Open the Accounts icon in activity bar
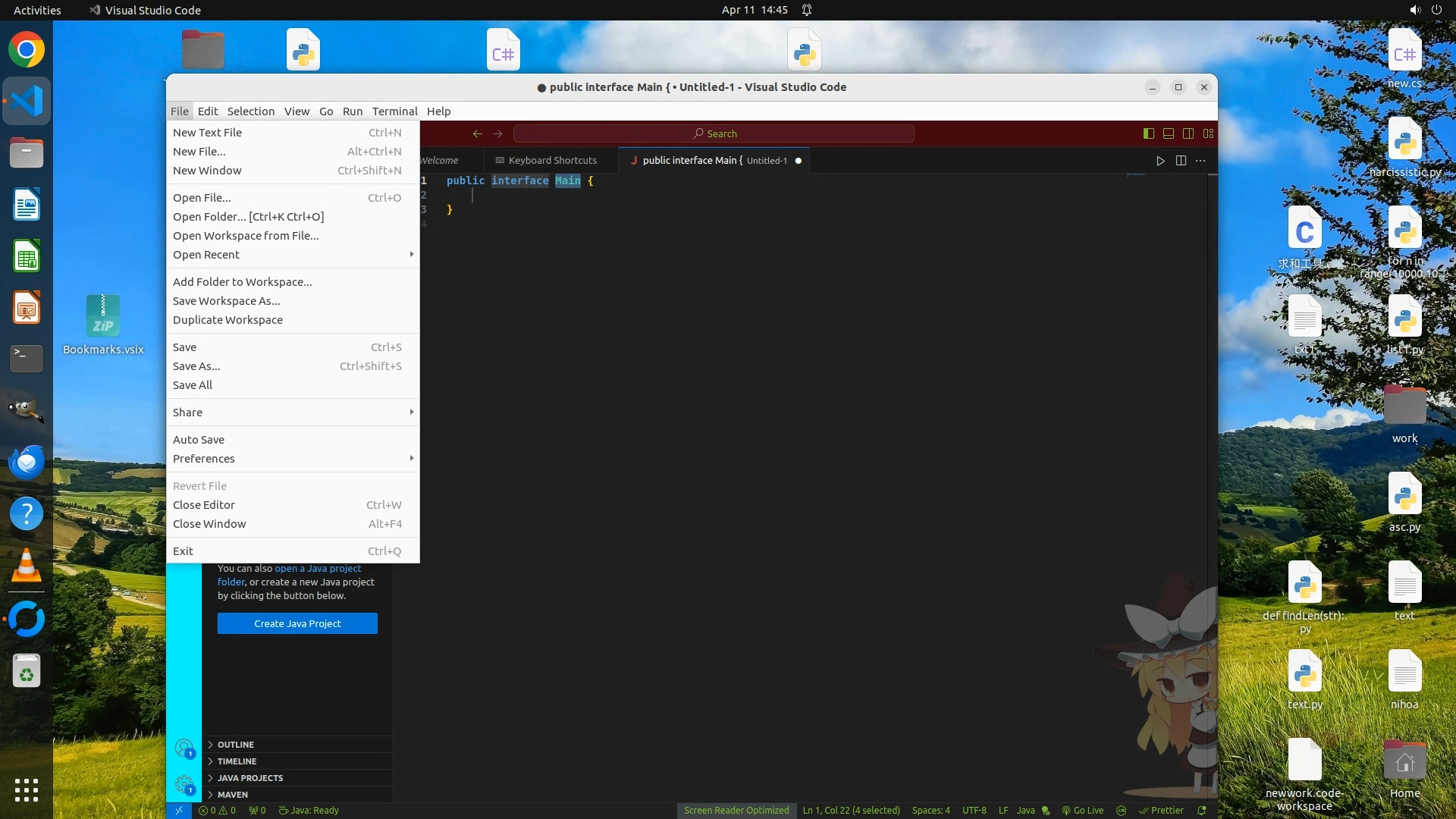This screenshot has width=1456, height=819. 184,748
